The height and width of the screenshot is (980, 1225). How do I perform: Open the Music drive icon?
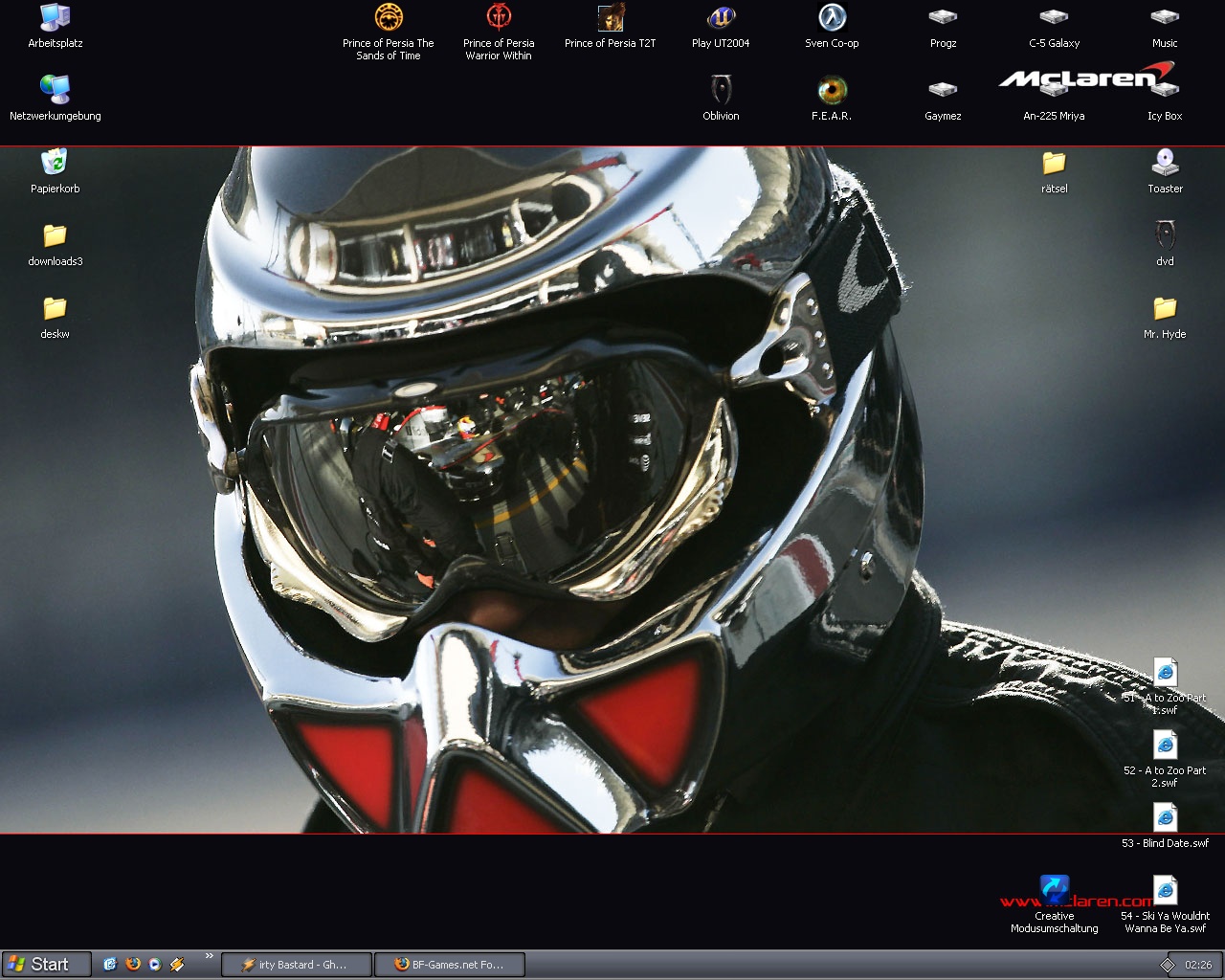1165,26
